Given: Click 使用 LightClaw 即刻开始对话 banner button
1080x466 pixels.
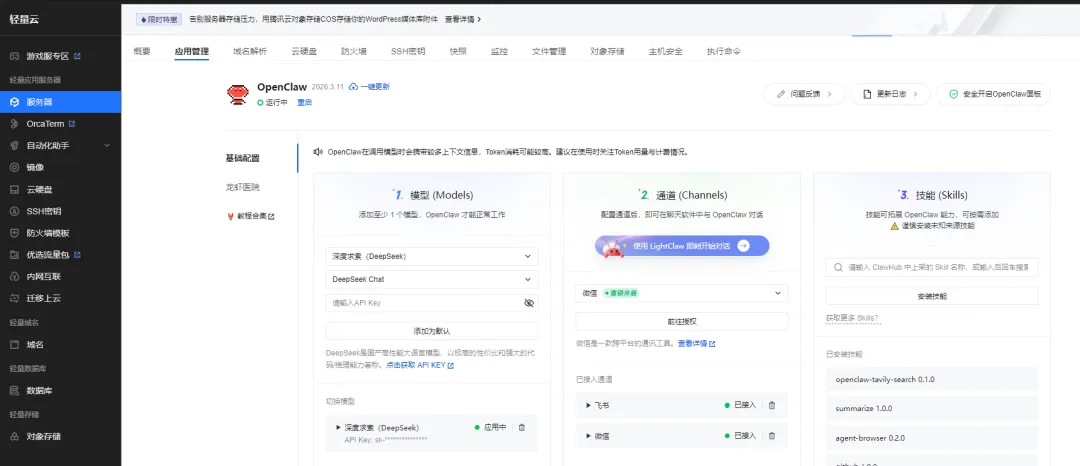Looking at the screenshot, I should (x=682, y=246).
